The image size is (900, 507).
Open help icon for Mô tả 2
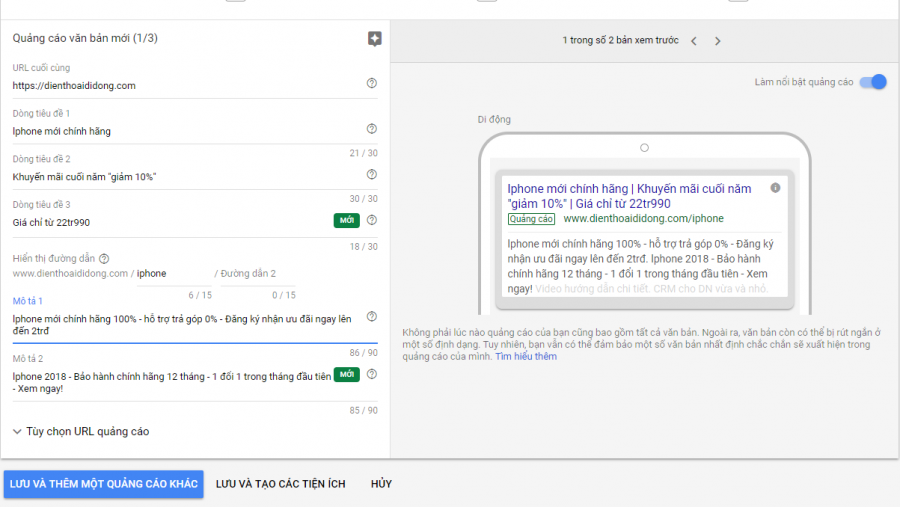[x=372, y=374]
